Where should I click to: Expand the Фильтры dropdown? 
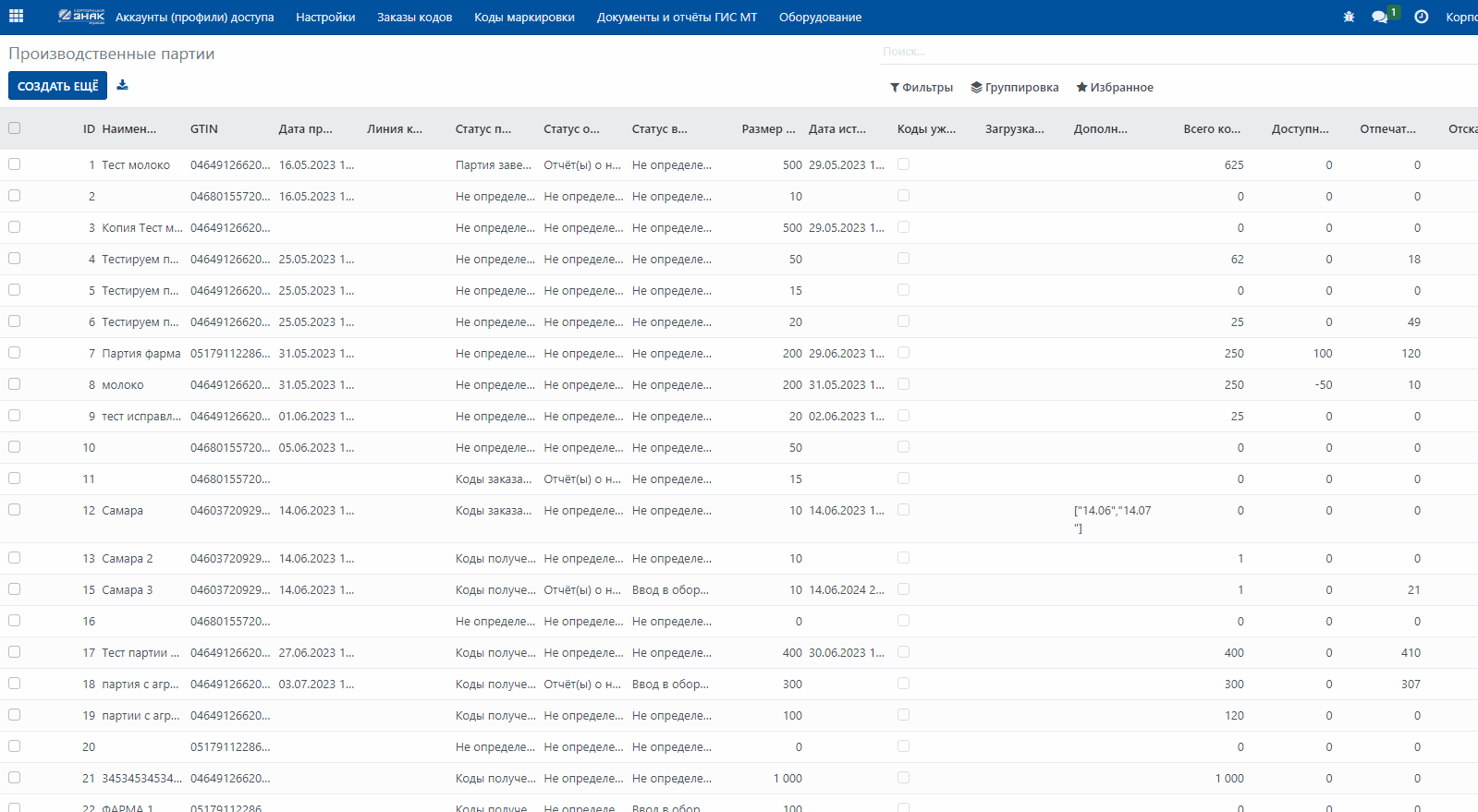coord(922,88)
